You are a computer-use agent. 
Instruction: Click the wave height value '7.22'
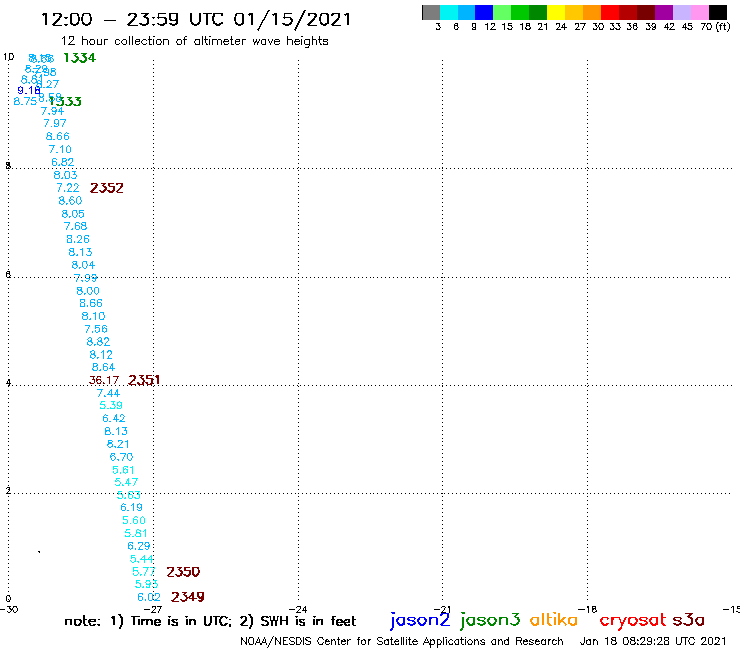68,188
